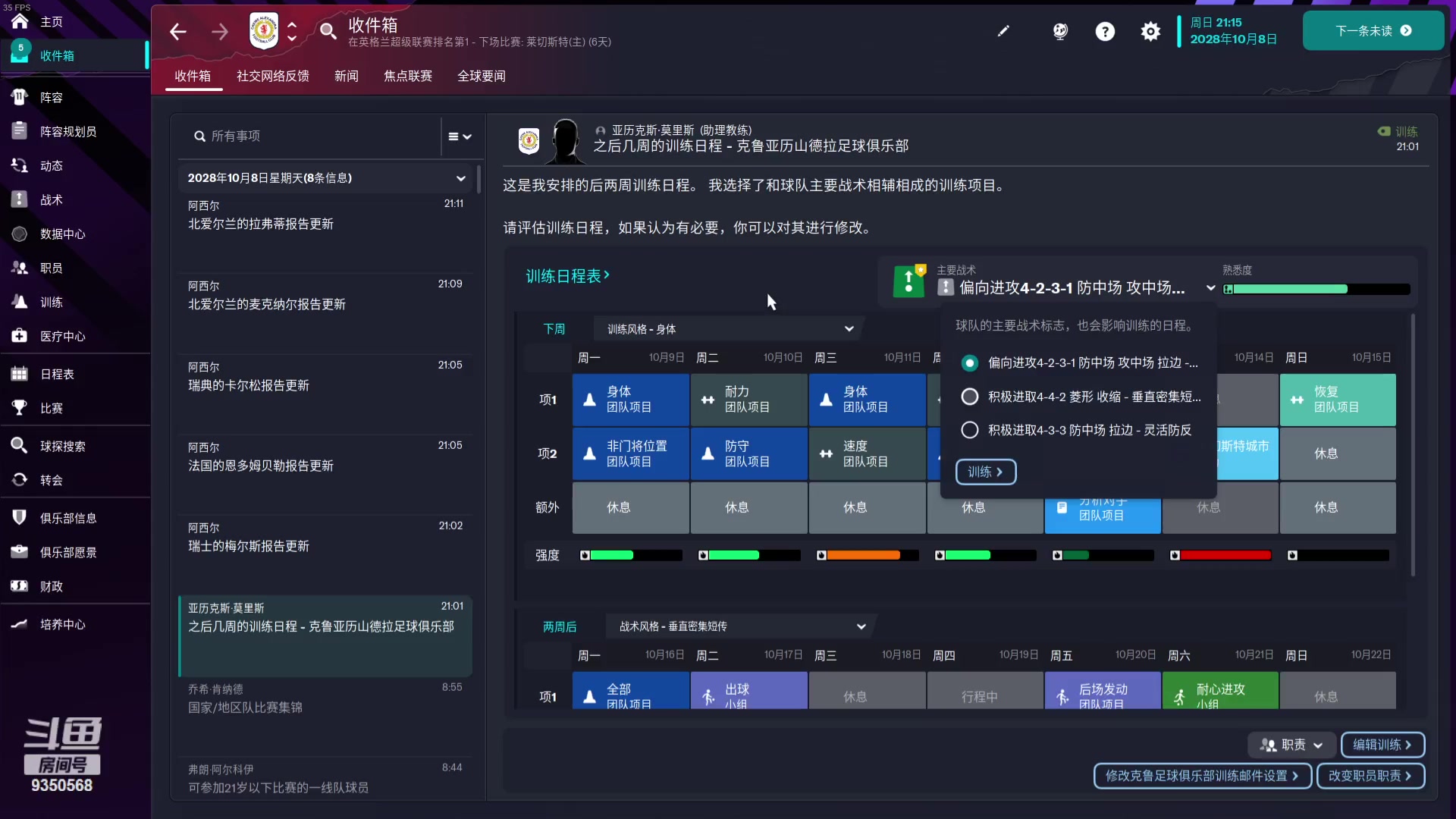1456x819 pixels.
Task: Open the 职责 dropdown button
Action: pos(1292,745)
